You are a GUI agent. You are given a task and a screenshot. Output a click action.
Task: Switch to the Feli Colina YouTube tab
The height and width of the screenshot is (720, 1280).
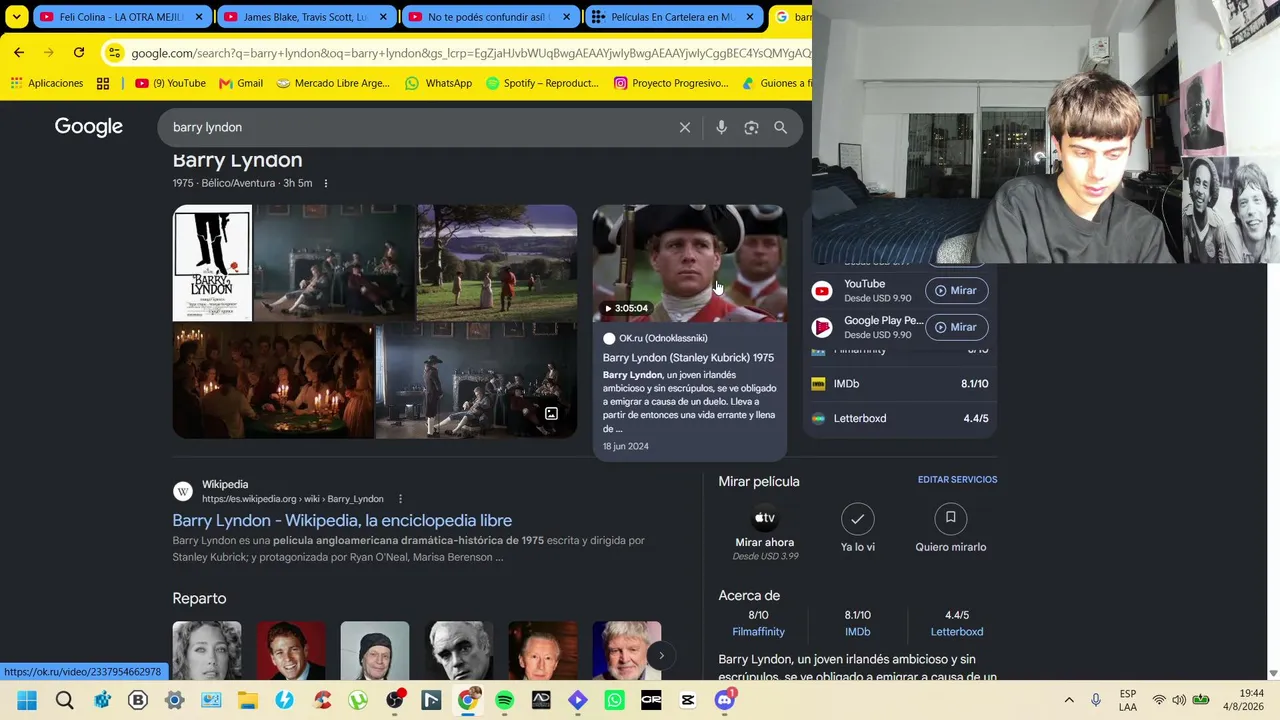coord(122,17)
